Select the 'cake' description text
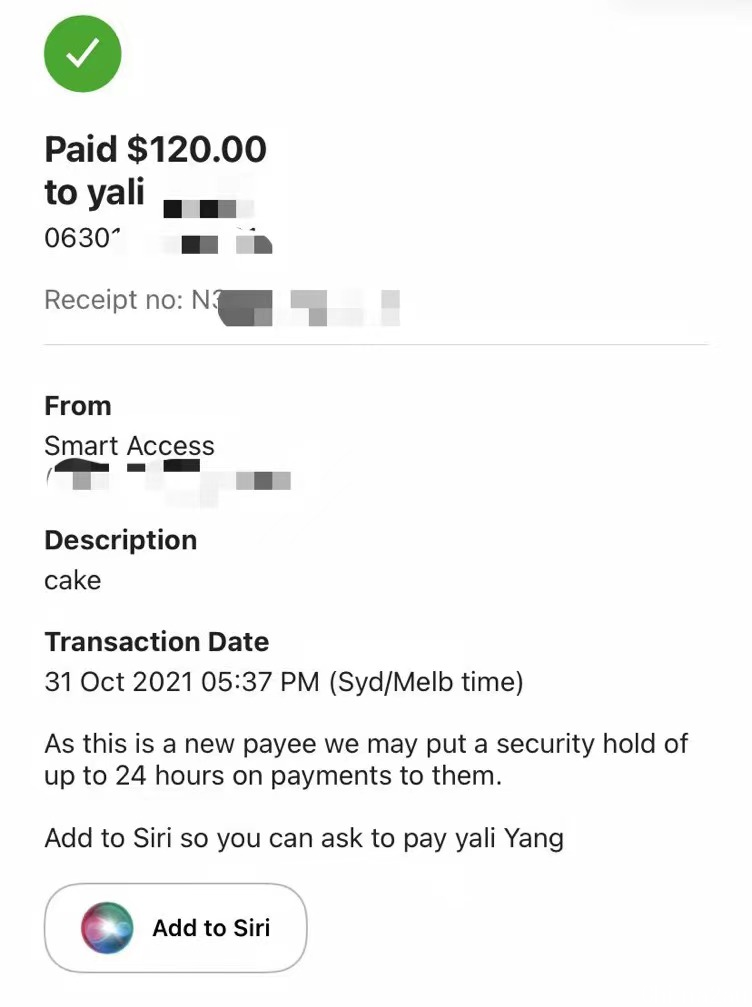 73,581
